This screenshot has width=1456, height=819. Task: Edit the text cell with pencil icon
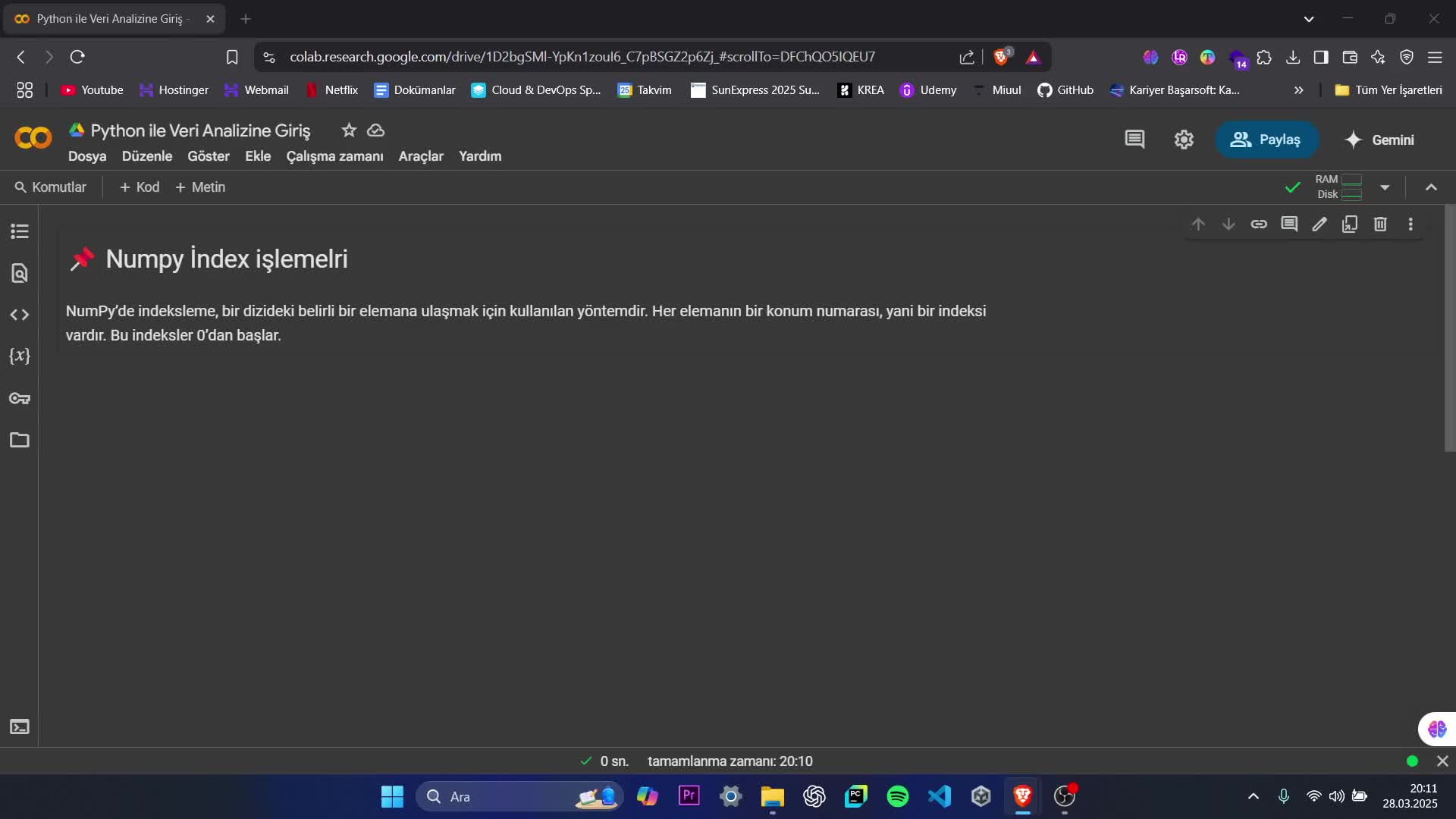(x=1319, y=224)
